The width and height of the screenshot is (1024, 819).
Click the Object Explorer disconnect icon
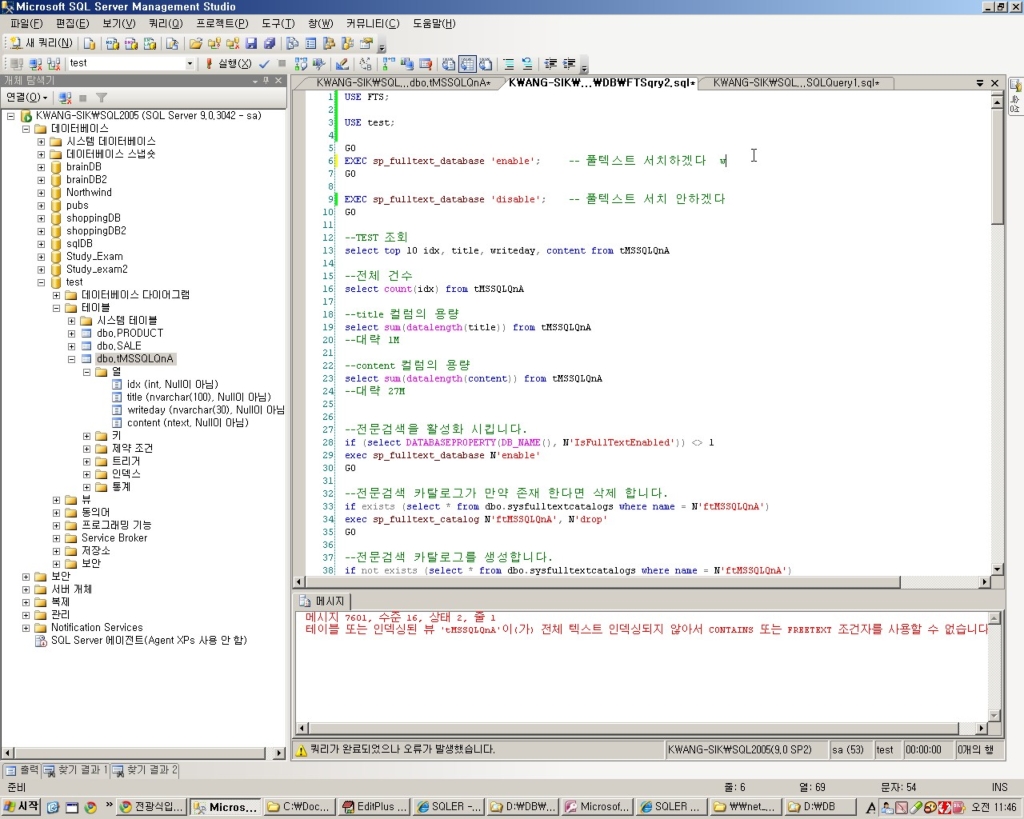click(65, 97)
